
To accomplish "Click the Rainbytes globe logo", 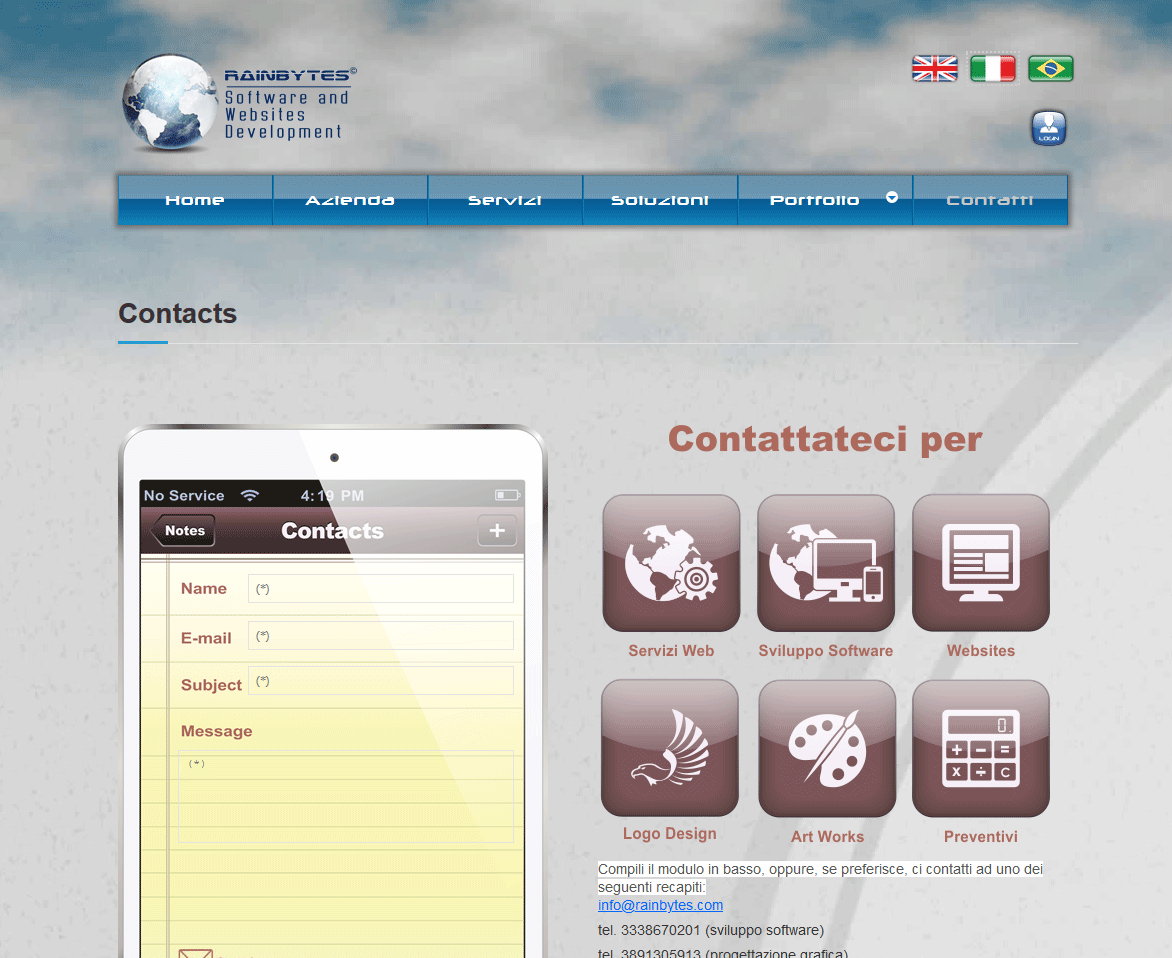I will 170,102.
